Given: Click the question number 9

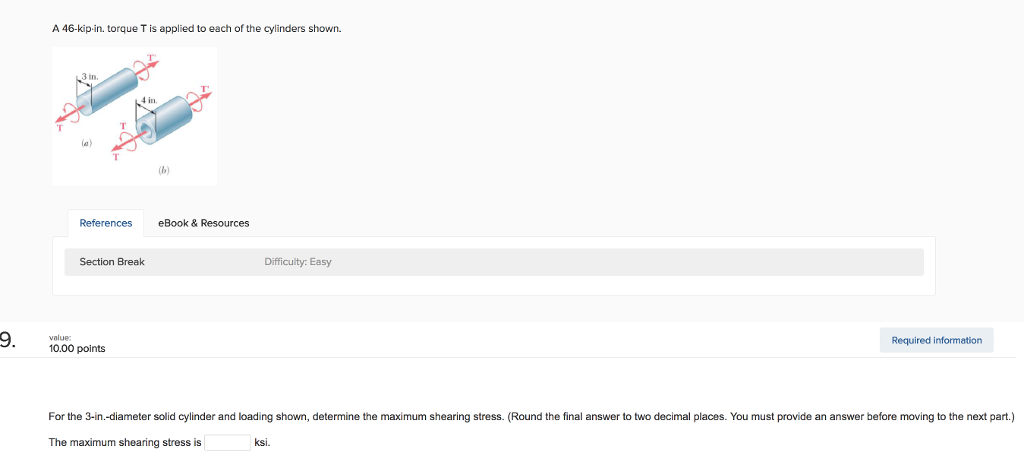Looking at the screenshot, I should coord(8,340).
